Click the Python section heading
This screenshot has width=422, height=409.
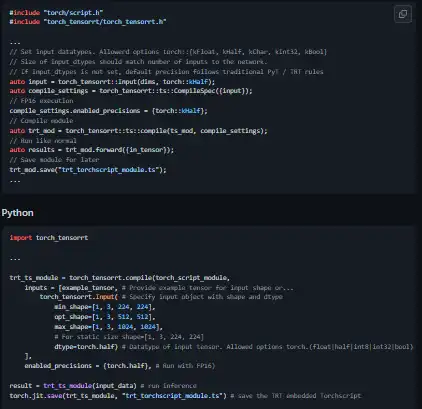coord(17,213)
